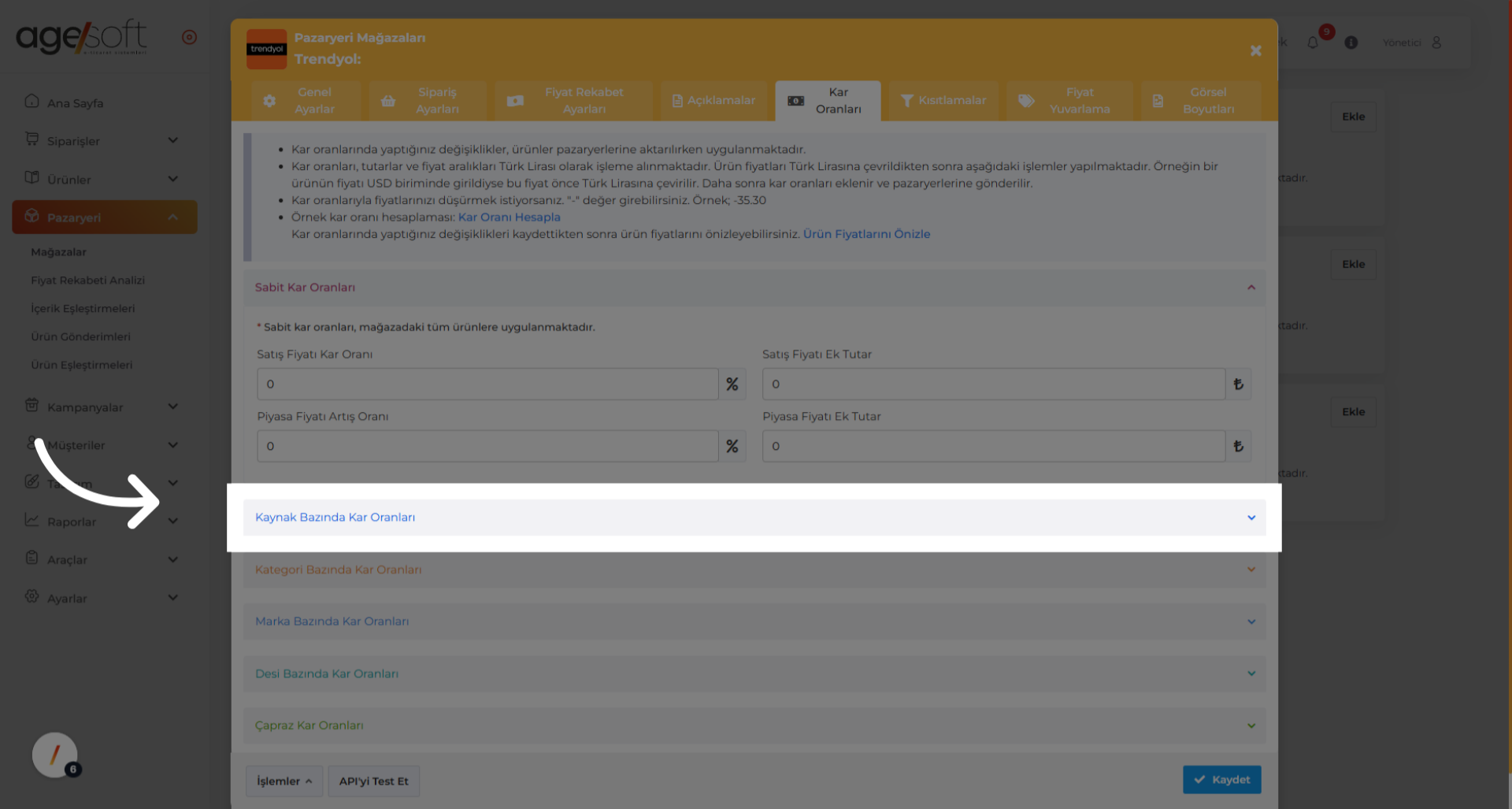The image size is (1512, 809).
Task: Expand Desi Bazında Kar Oranları
Action: (x=754, y=674)
